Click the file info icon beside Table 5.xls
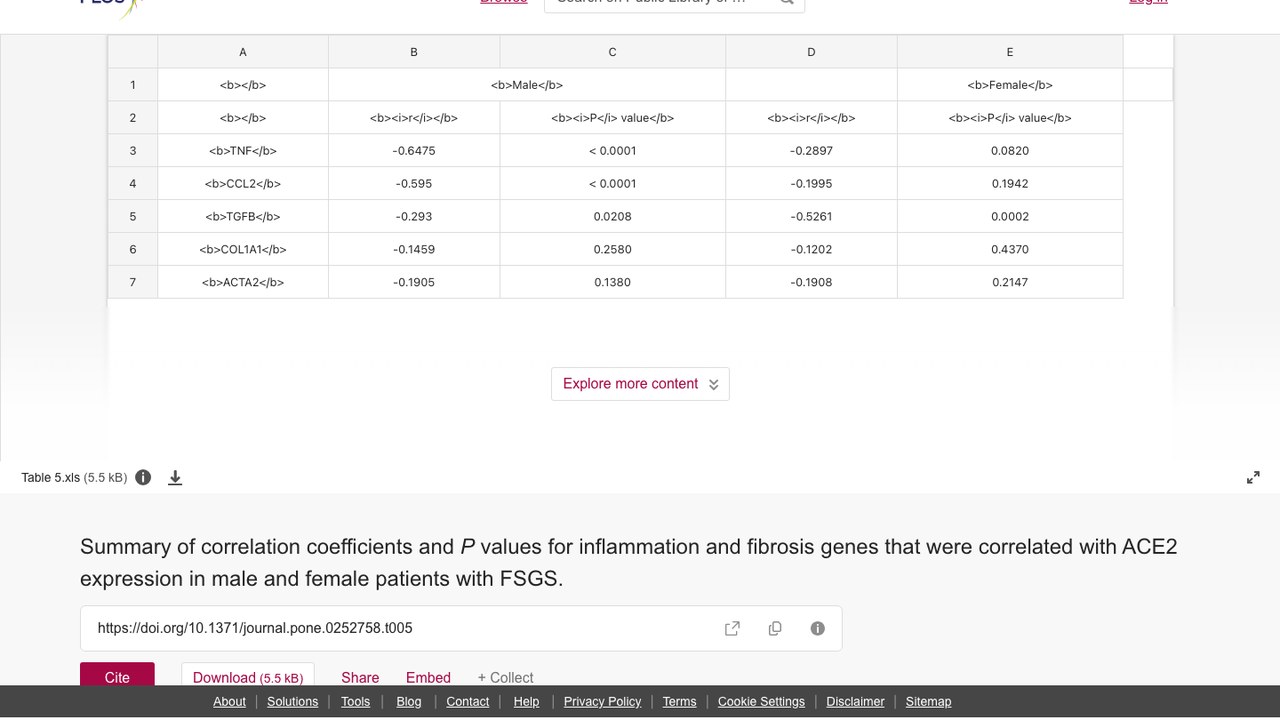Image resolution: width=1280 pixels, height=720 pixels. [143, 477]
